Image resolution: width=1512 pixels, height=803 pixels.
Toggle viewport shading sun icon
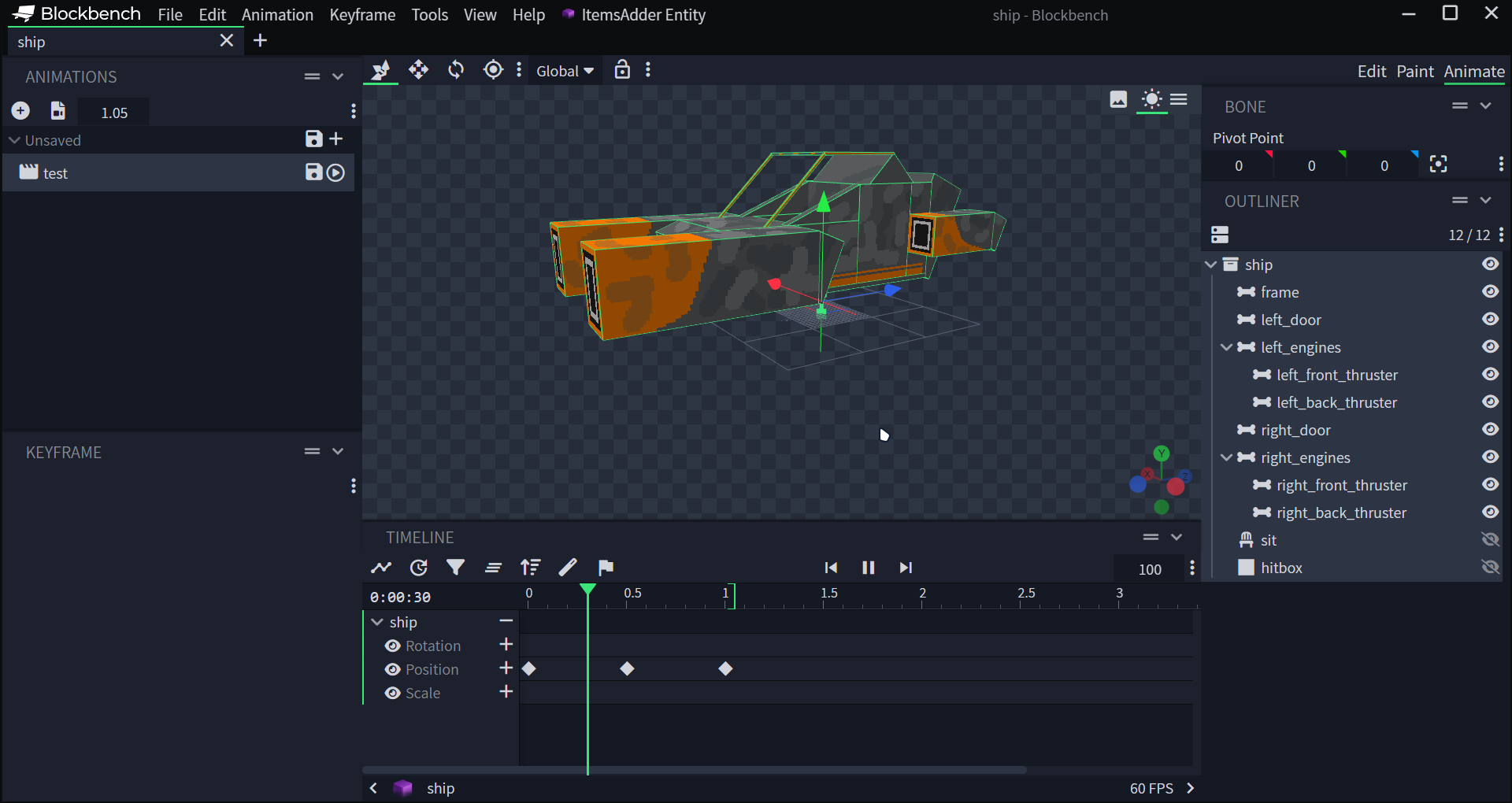1151,100
